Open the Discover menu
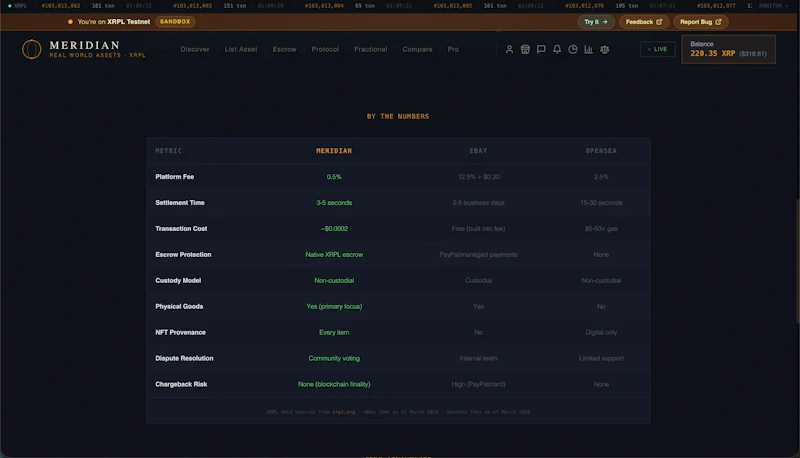The height and width of the screenshot is (458, 800). 195,49
